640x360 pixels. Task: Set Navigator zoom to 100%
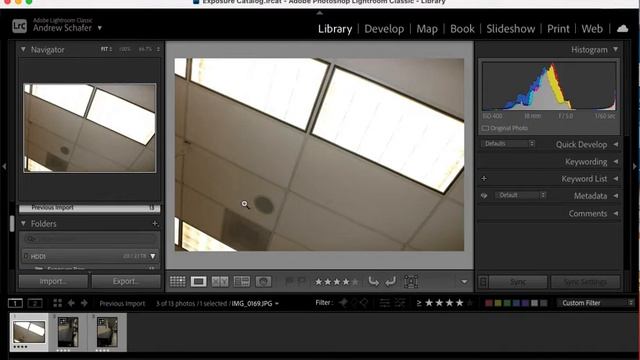pos(125,49)
